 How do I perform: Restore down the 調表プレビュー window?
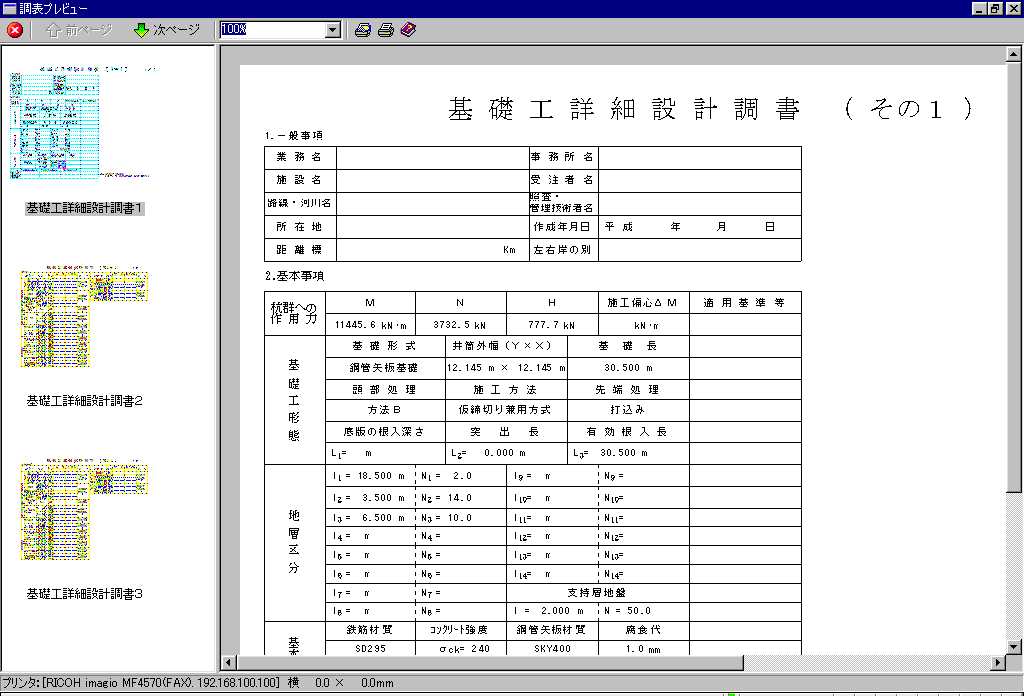995,8
